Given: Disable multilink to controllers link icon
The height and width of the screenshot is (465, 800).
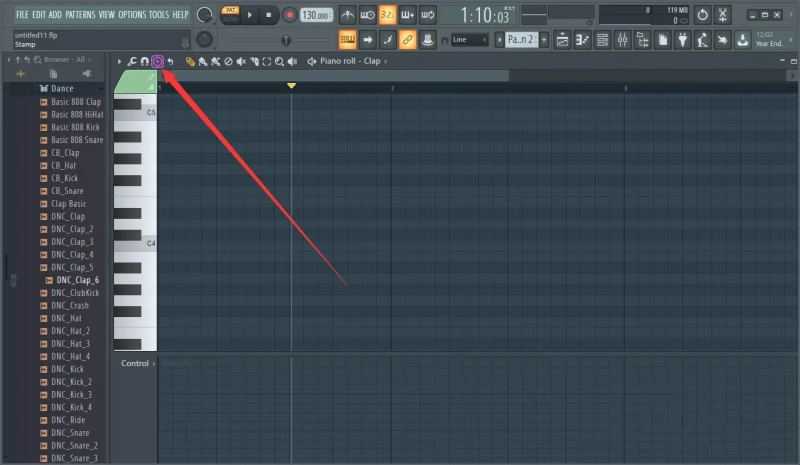Looking at the screenshot, I should 407,40.
